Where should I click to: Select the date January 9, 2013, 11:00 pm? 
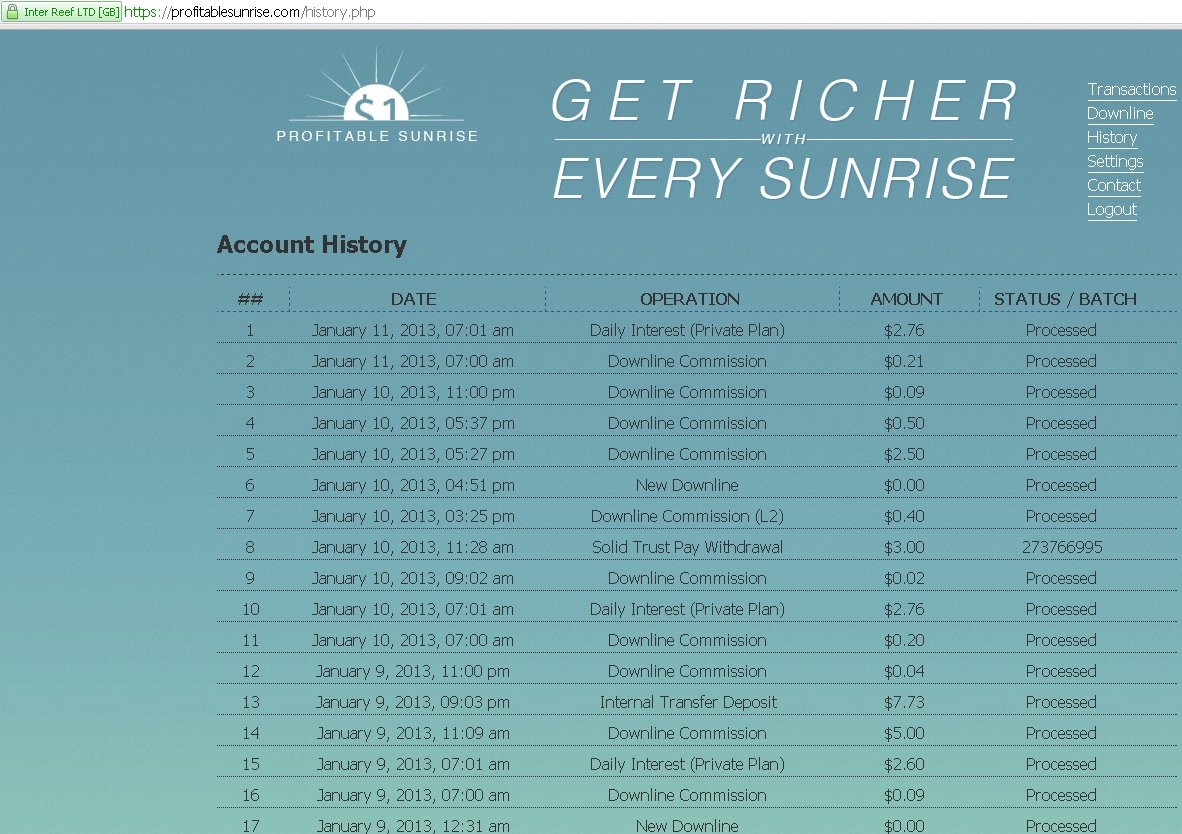pyautogui.click(x=412, y=671)
